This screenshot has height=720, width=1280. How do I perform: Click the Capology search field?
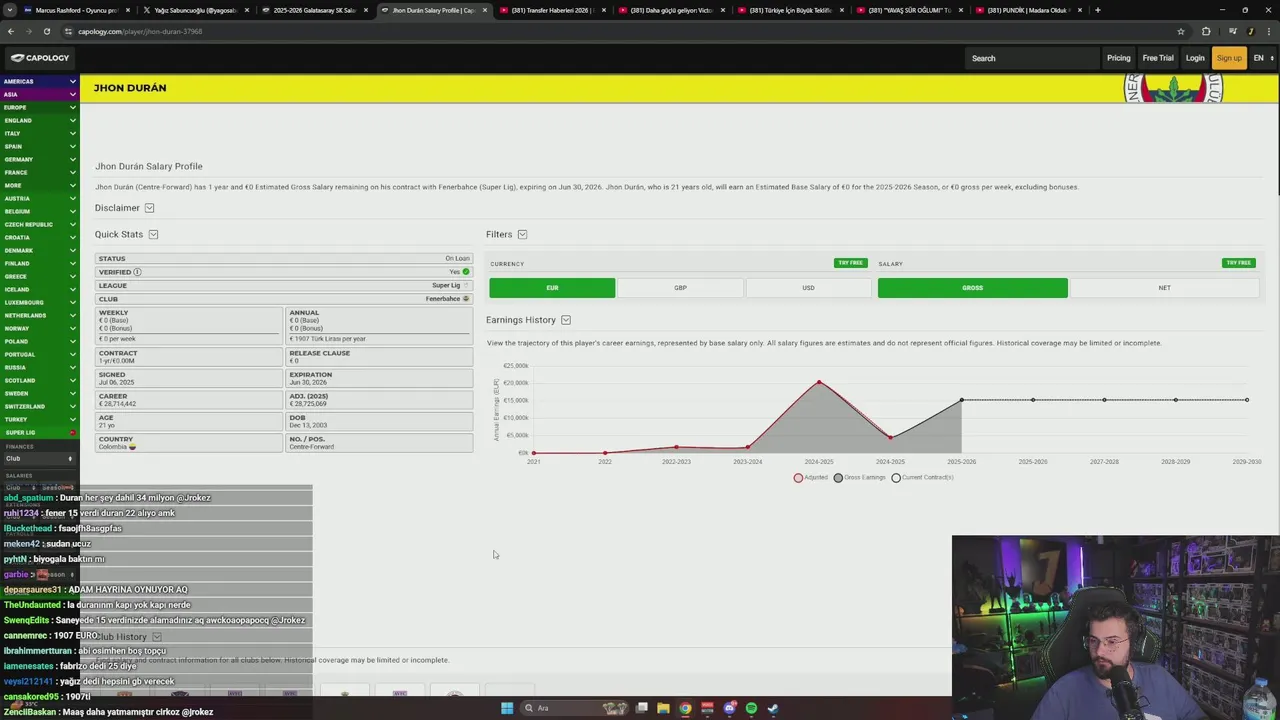[x=1033, y=58]
